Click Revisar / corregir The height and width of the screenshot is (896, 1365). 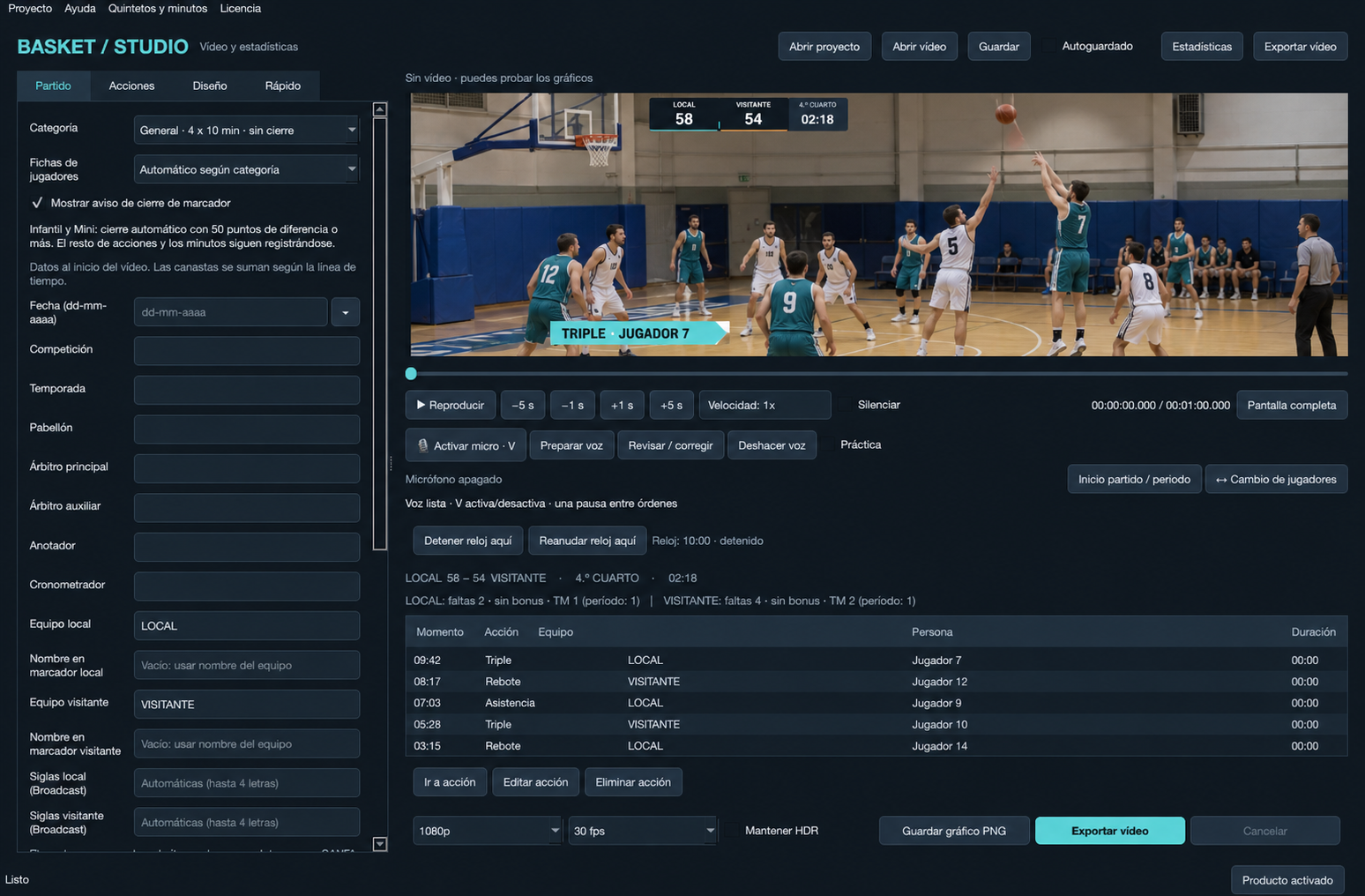(x=670, y=445)
